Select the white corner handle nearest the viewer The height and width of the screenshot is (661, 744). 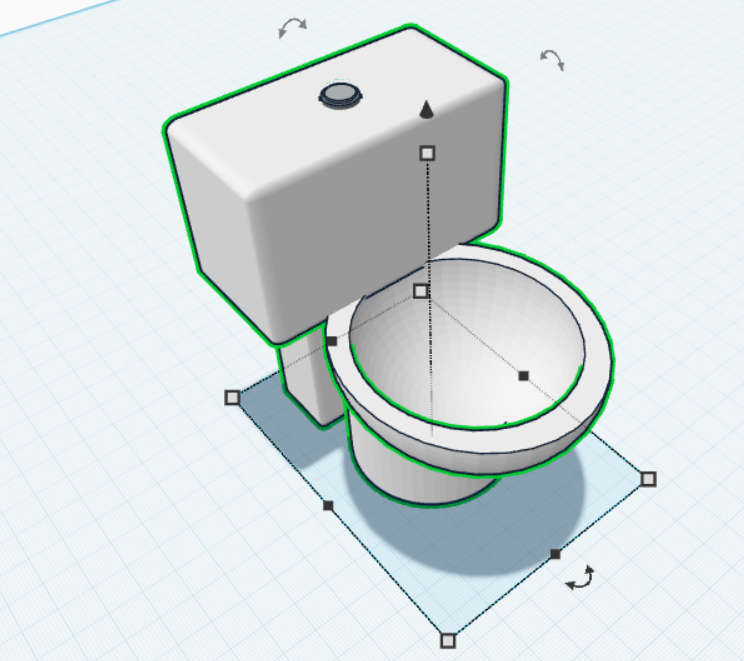(448, 641)
